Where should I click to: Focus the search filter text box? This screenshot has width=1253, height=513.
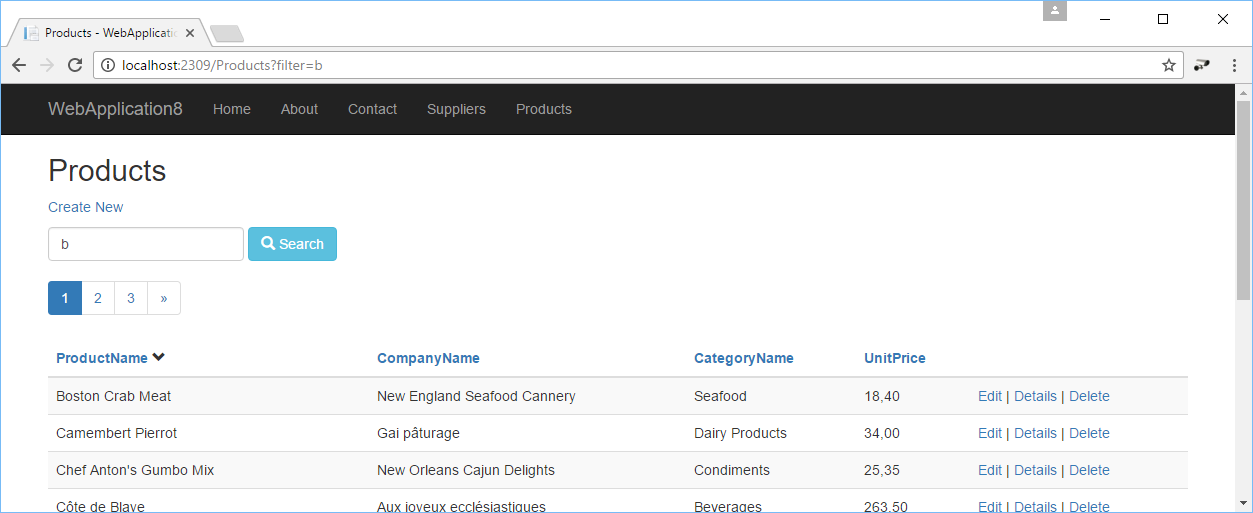point(146,244)
